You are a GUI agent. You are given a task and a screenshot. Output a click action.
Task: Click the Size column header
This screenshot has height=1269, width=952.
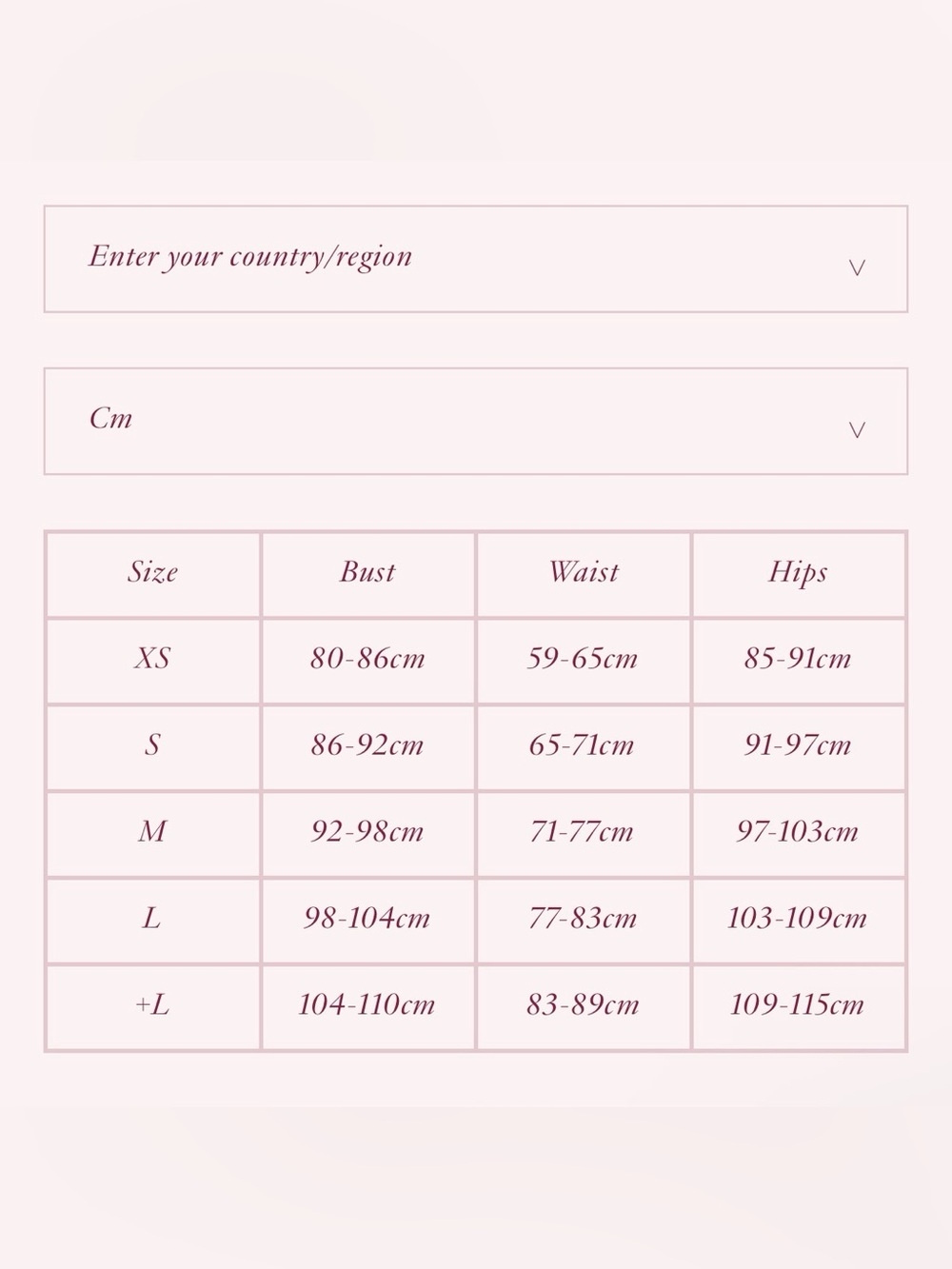(152, 571)
